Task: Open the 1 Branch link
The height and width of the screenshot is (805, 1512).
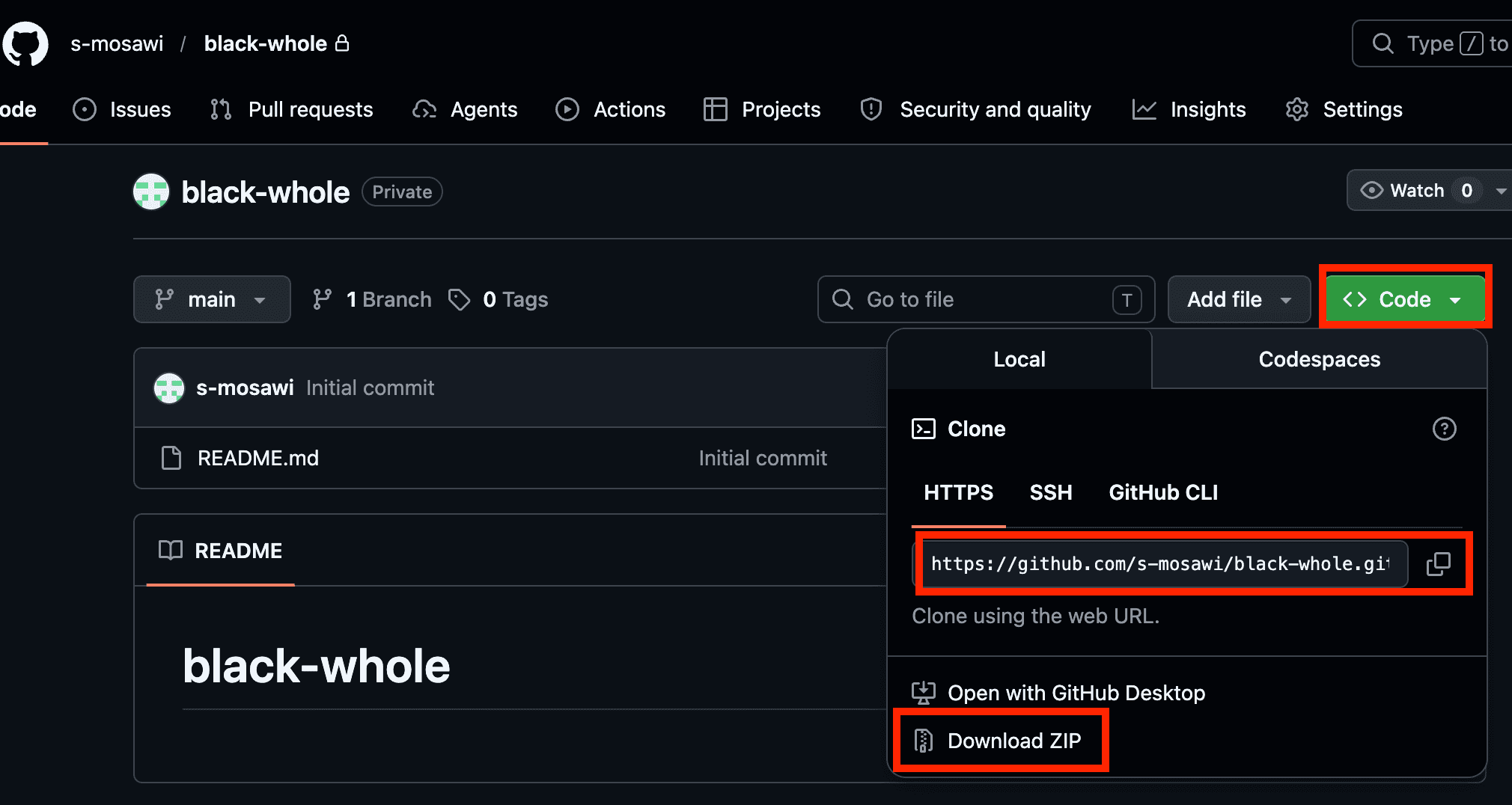Action: coord(372,299)
